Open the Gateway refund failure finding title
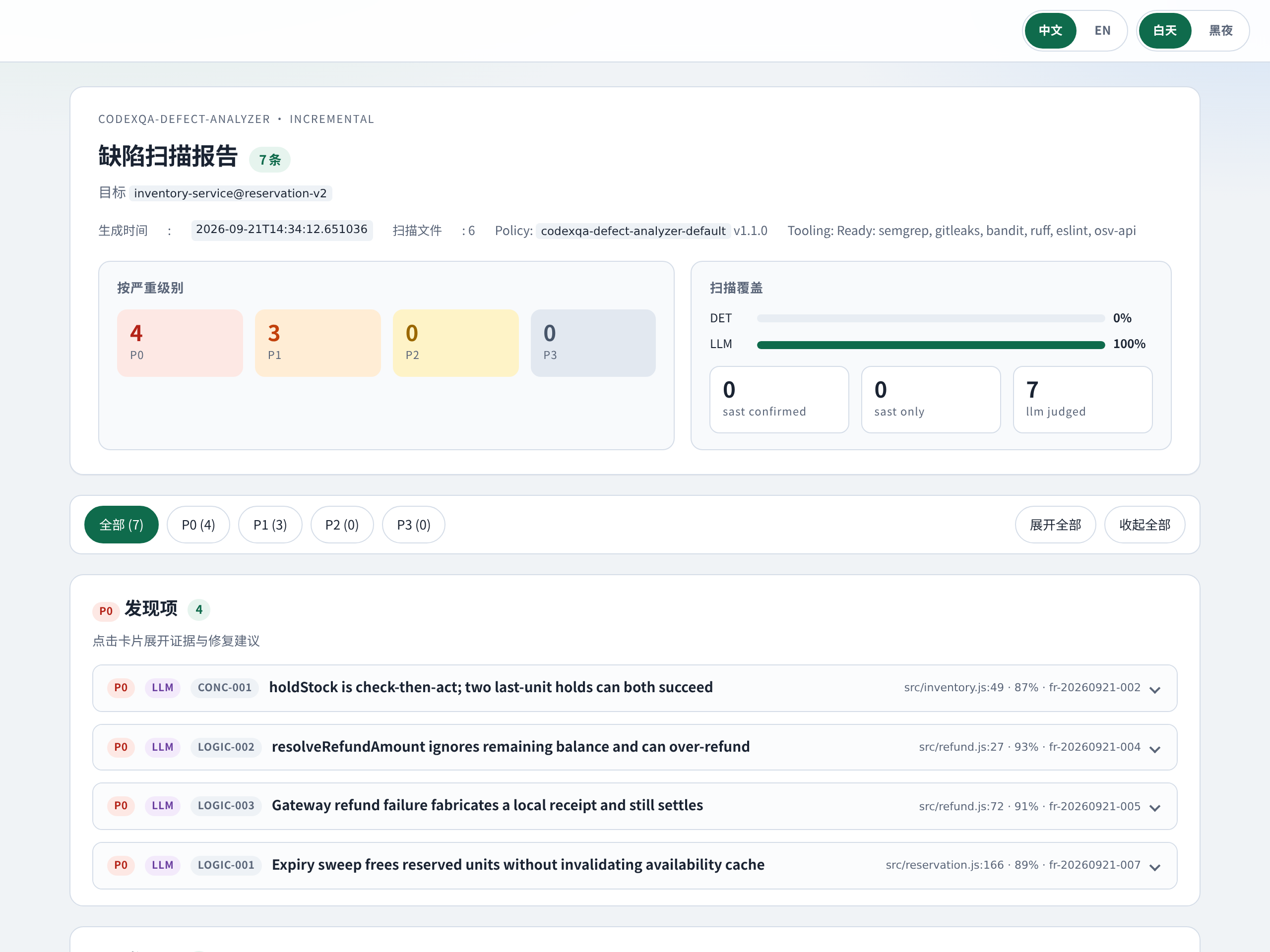 coord(488,805)
